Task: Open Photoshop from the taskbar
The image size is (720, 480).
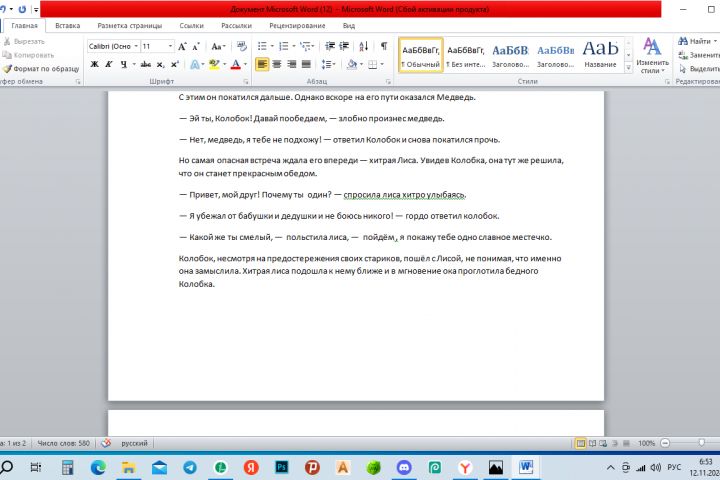Action: pos(281,467)
